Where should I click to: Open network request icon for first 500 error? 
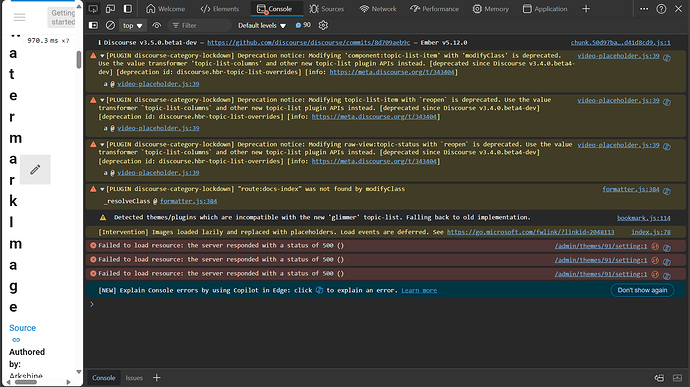(655, 246)
